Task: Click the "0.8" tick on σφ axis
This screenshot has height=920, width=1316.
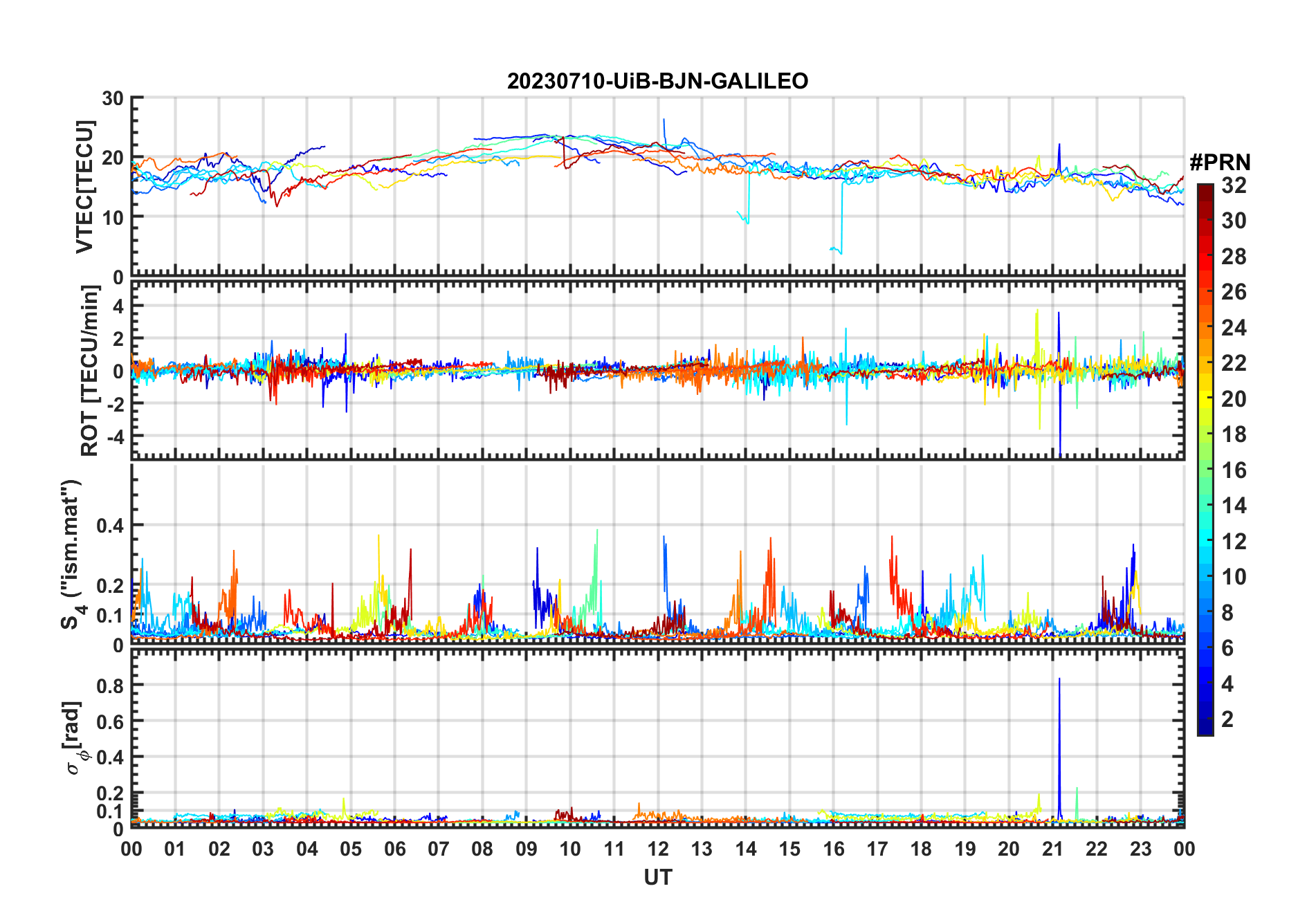Action: click(x=110, y=686)
